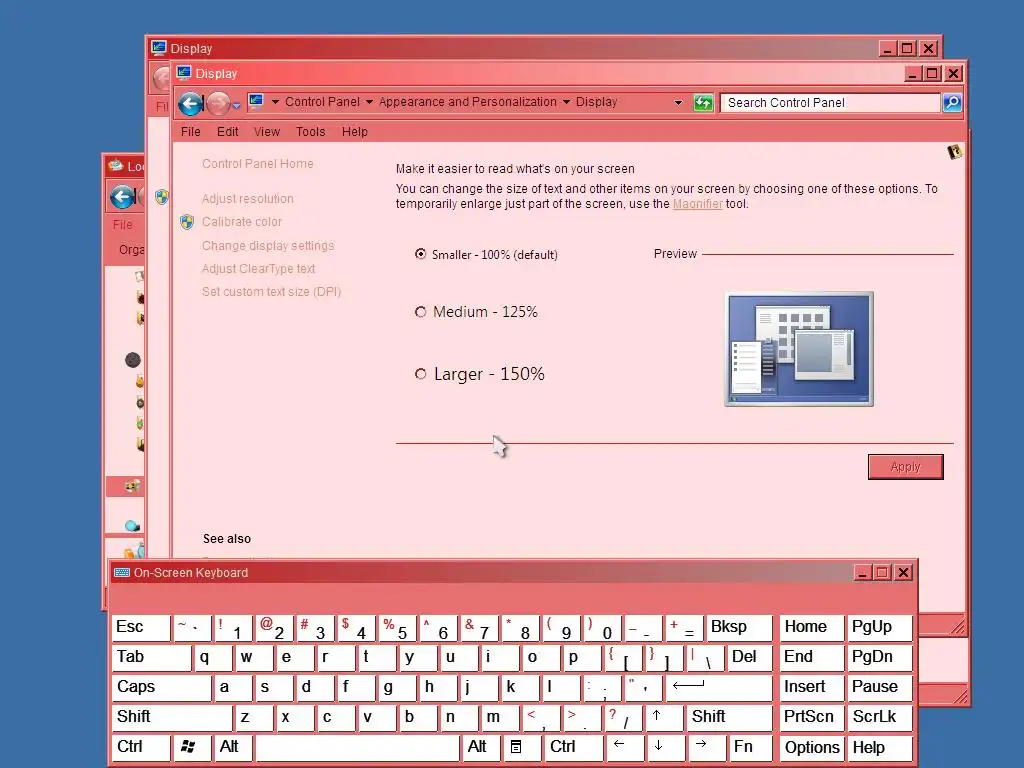Screen dimensions: 1024x768
Task: Click the Forward arrow in the front Display window
Action: pyautogui.click(x=218, y=103)
